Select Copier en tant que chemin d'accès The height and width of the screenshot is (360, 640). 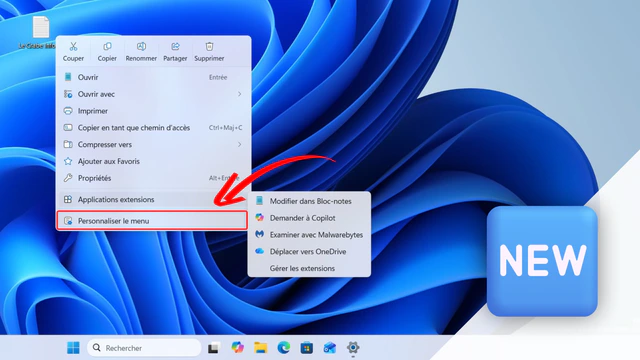click(153, 128)
